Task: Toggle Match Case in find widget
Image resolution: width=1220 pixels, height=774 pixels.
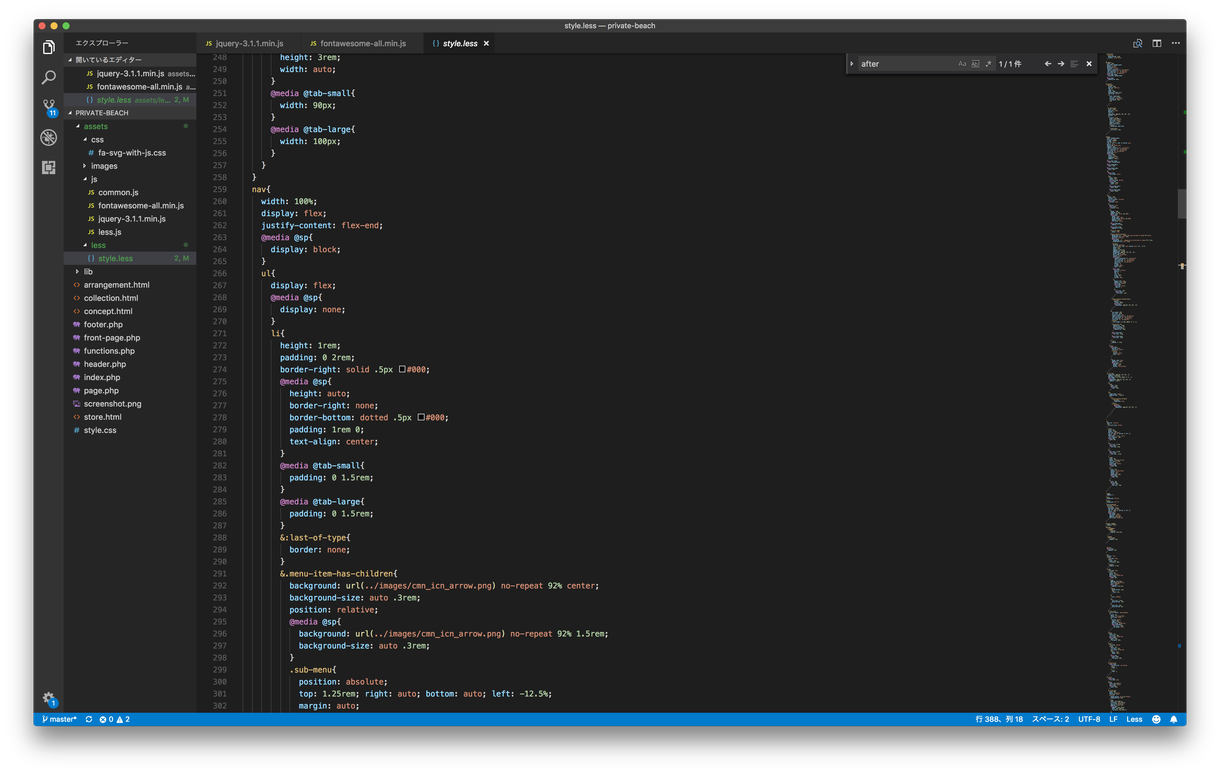Action: click(962, 64)
